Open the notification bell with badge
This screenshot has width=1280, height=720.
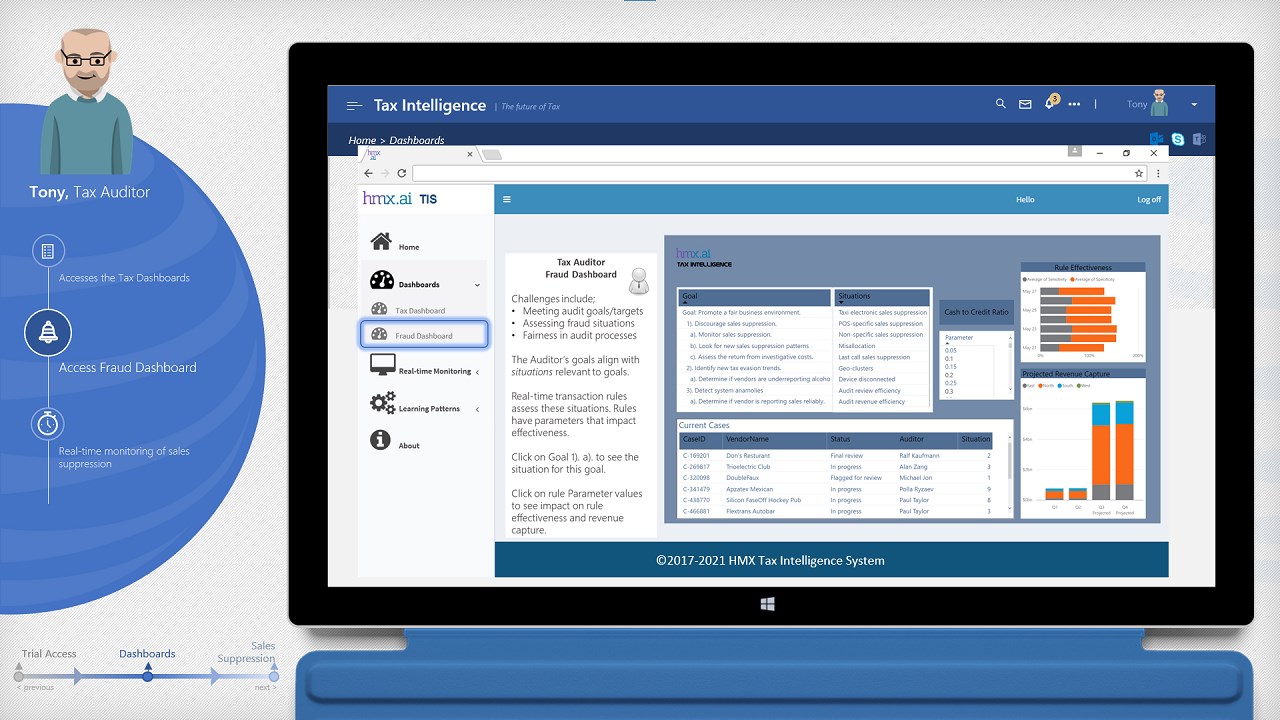pyautogui.click(x=1051, y=102)
